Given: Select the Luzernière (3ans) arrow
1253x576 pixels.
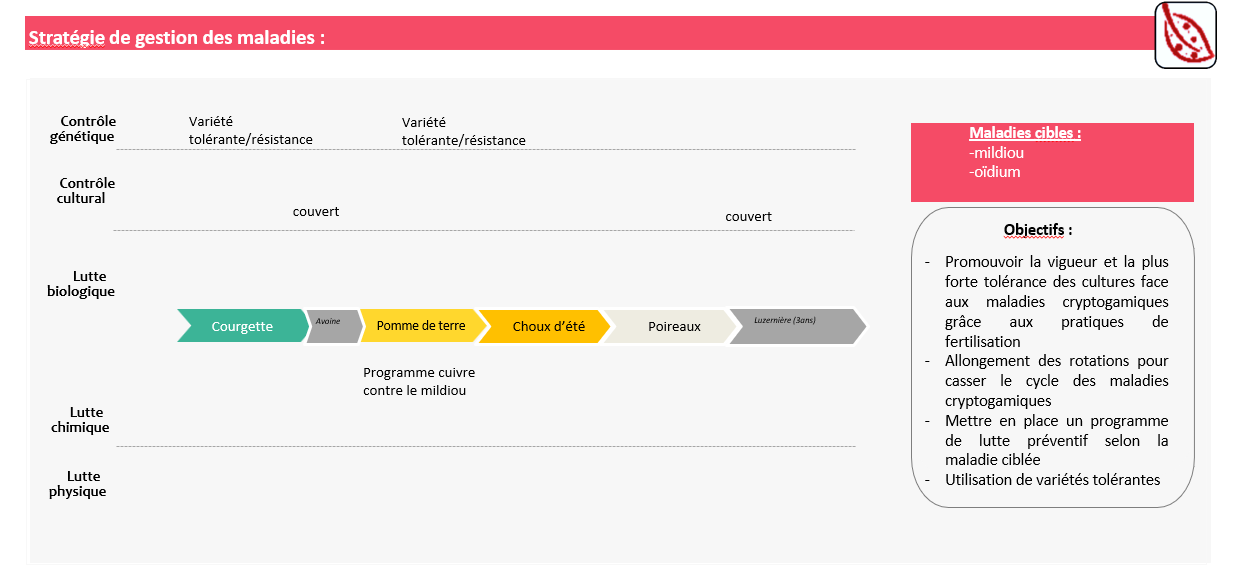Looking at the screenshot, I should coord(797,326).
